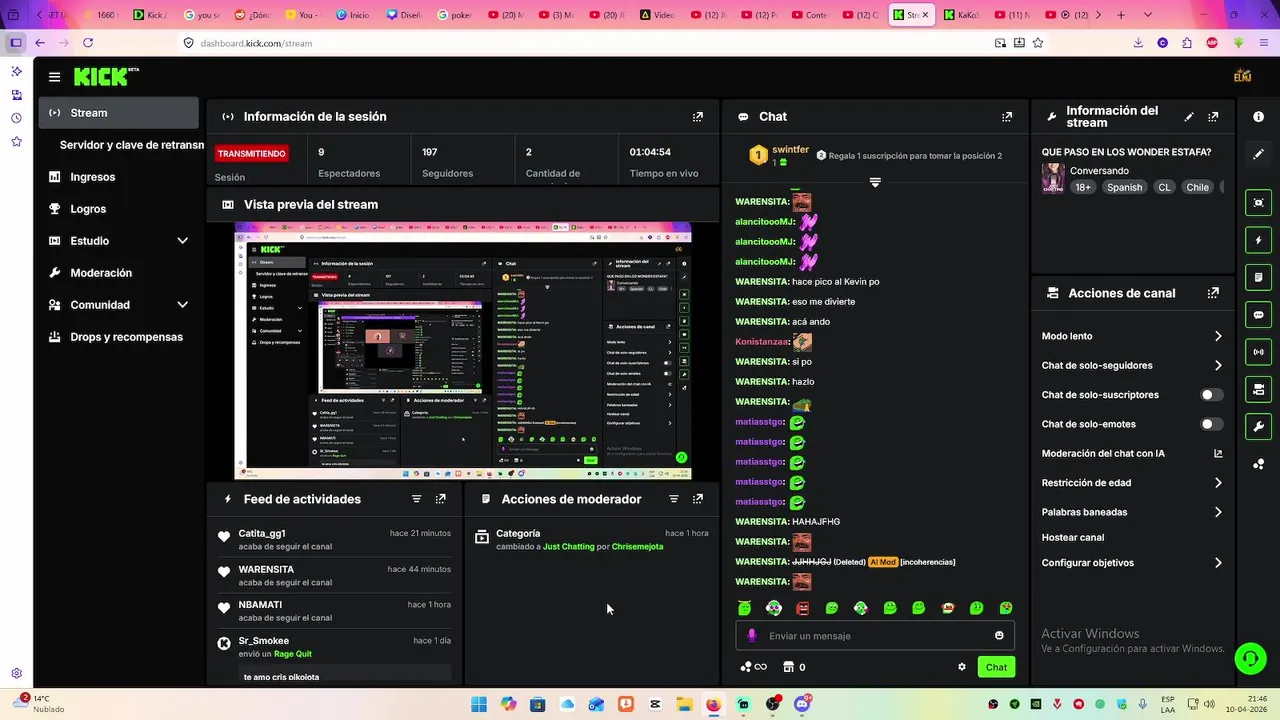Toggle moderator log widget in right rail
This screenshot has width=1280, height=720.
click(x=1258, y=277)
